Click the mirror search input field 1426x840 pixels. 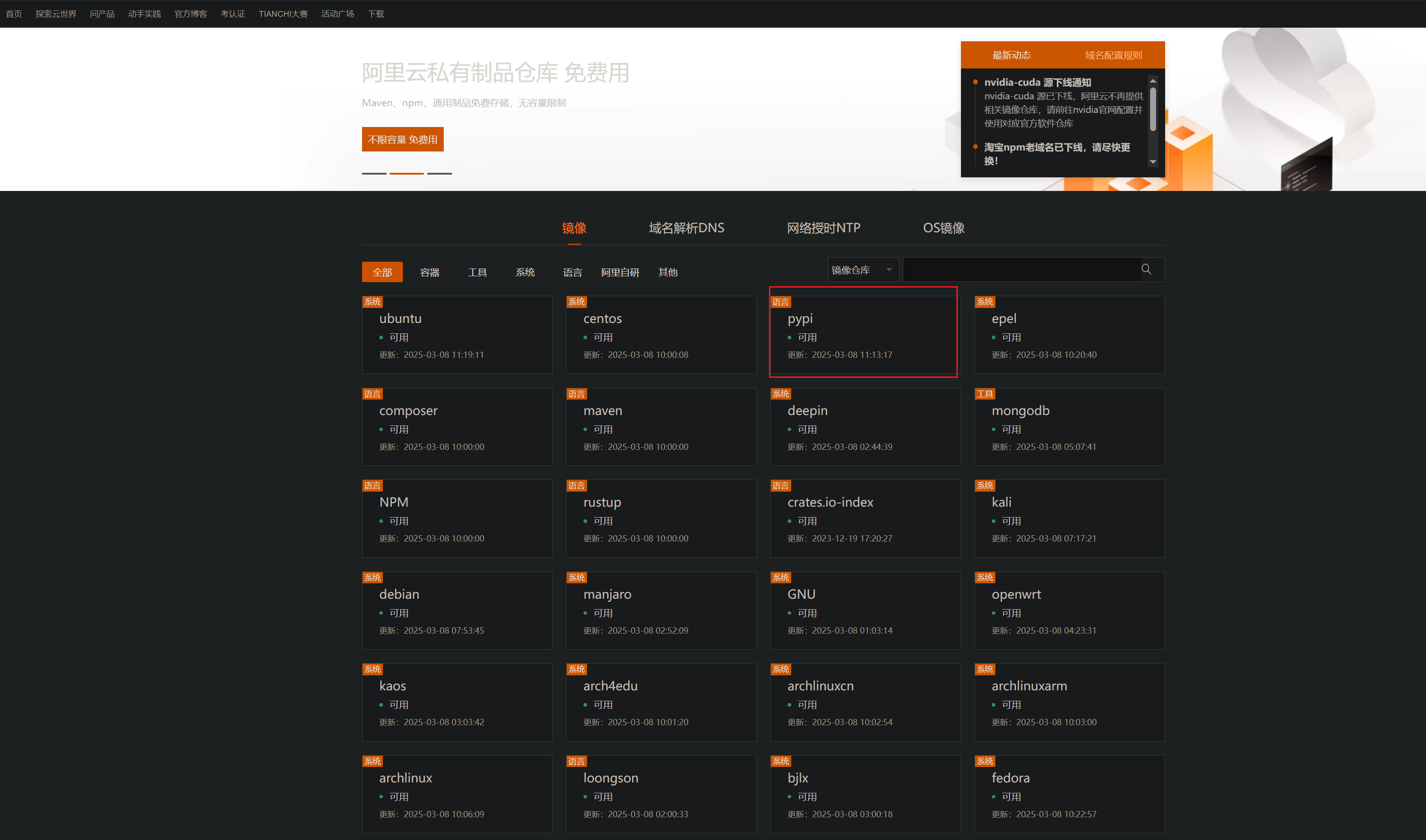tap(1019, 270)
